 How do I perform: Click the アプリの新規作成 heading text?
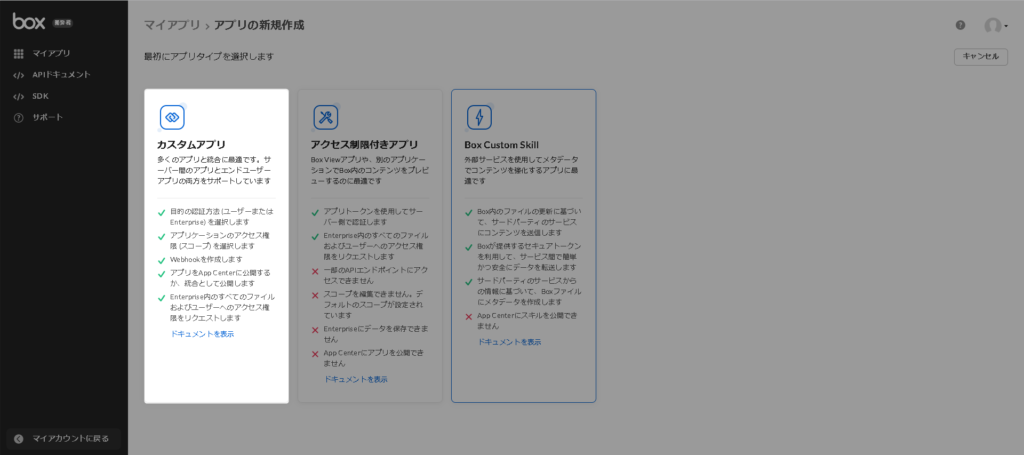[259, 25]
